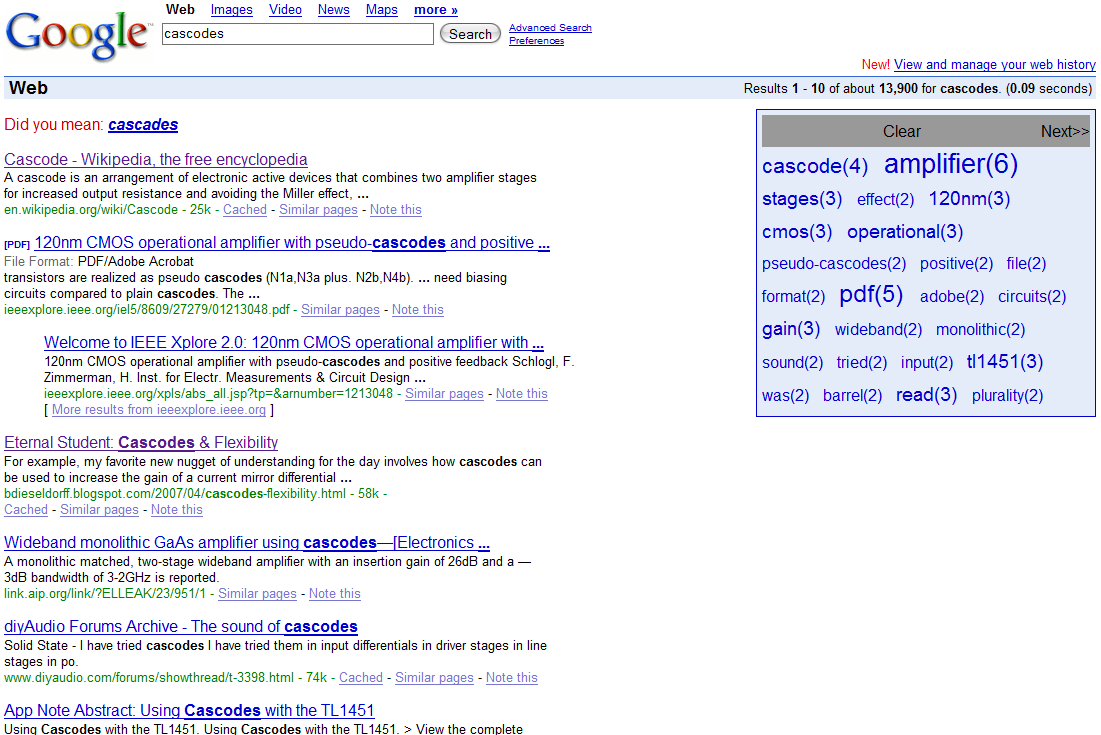Select the 'barrel(2)' tag
1101x735 pixels.
(x=852, y=396)
